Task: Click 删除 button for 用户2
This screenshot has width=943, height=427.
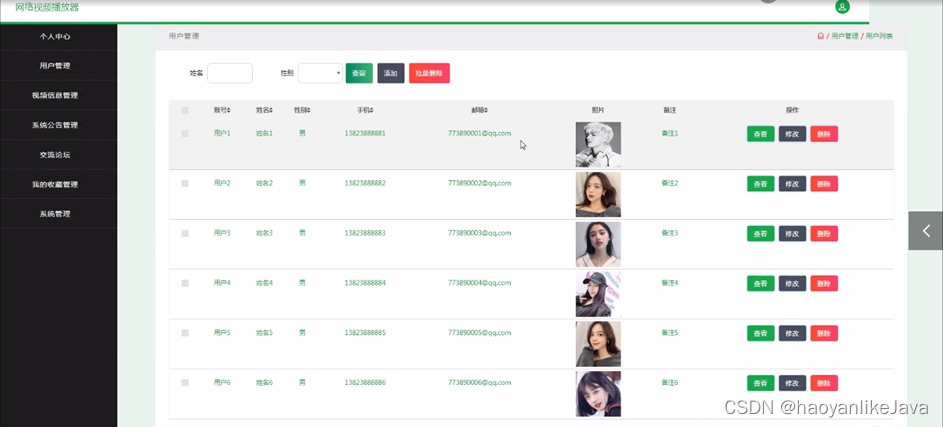Action: [824, 184]
